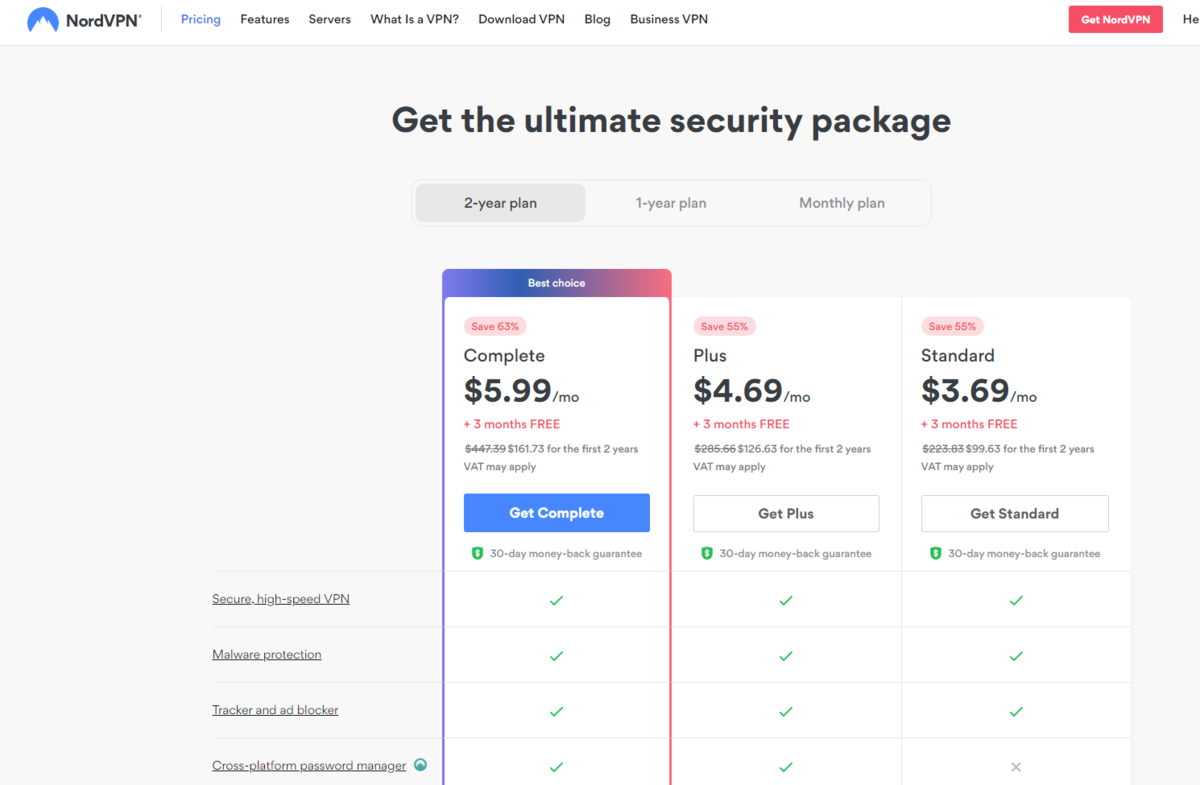Select the 2-year plan option
The height and width of the screenshot is (785, 1200).
pos(500,203)
